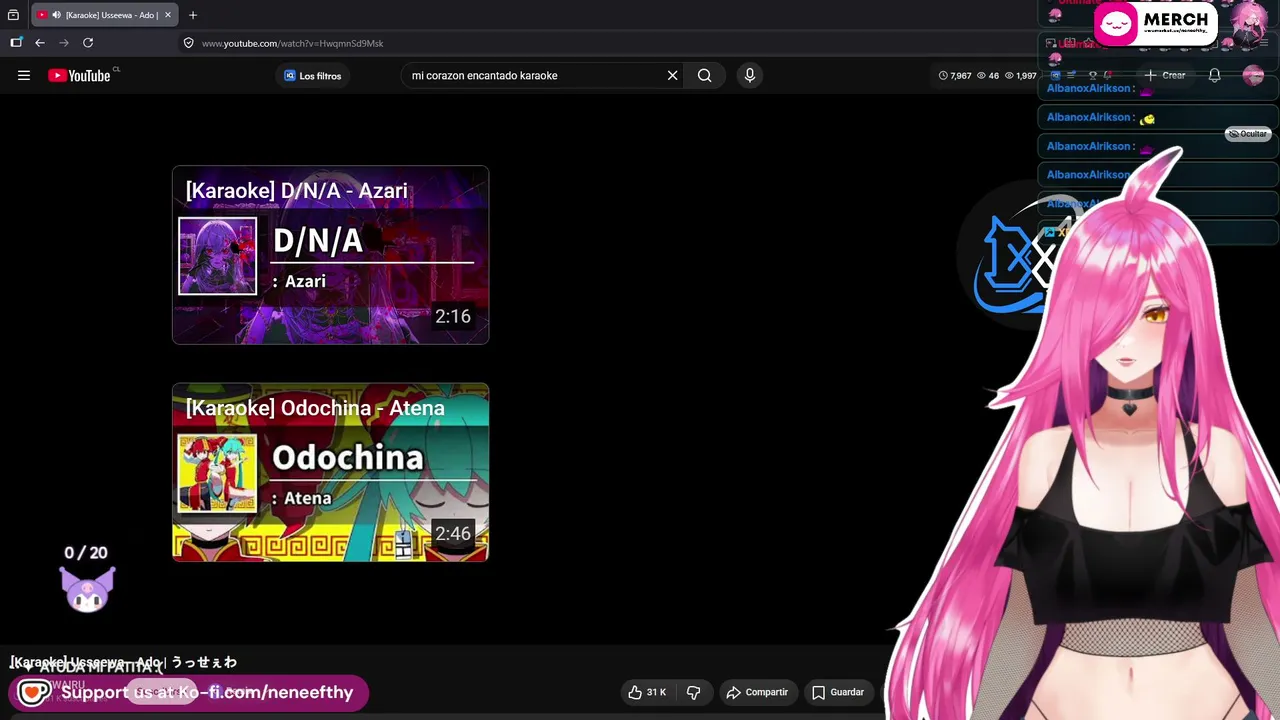
Task: Start voice search with microphone
Action: (750, 75)
